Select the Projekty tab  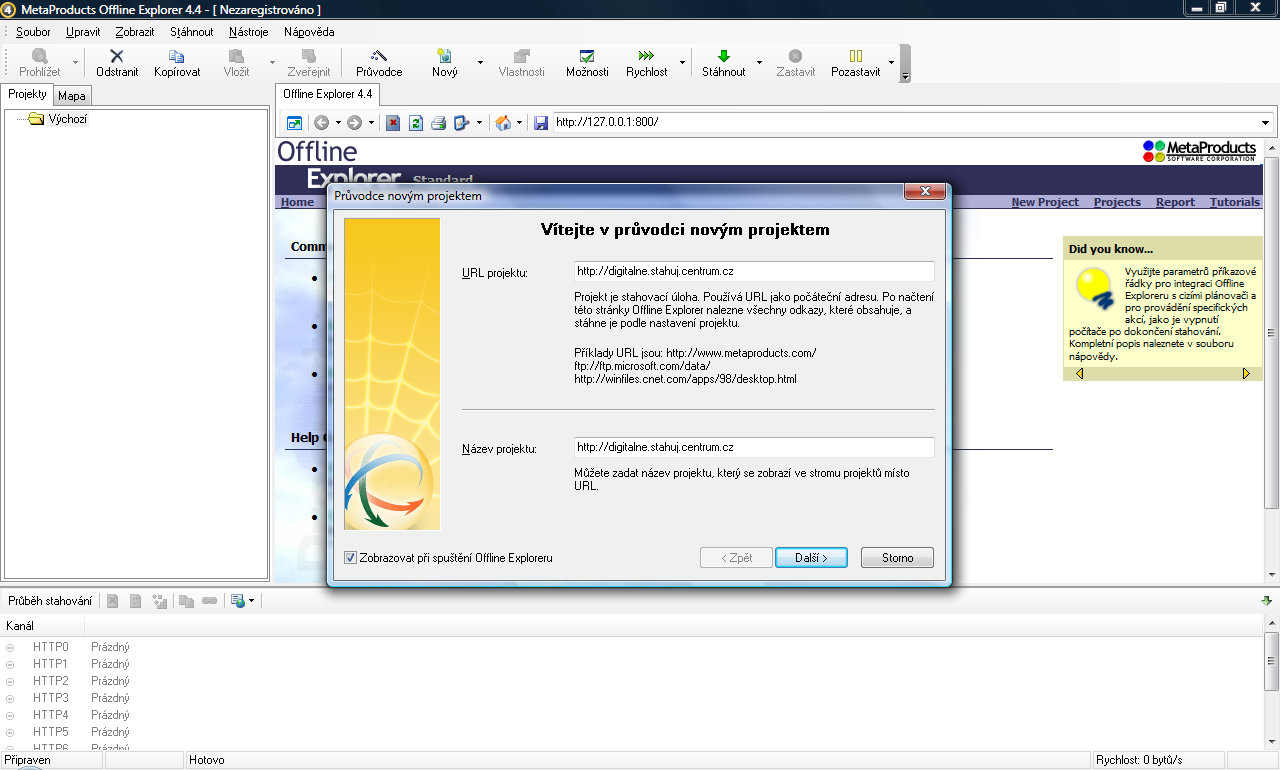click(x=27, y=94)
